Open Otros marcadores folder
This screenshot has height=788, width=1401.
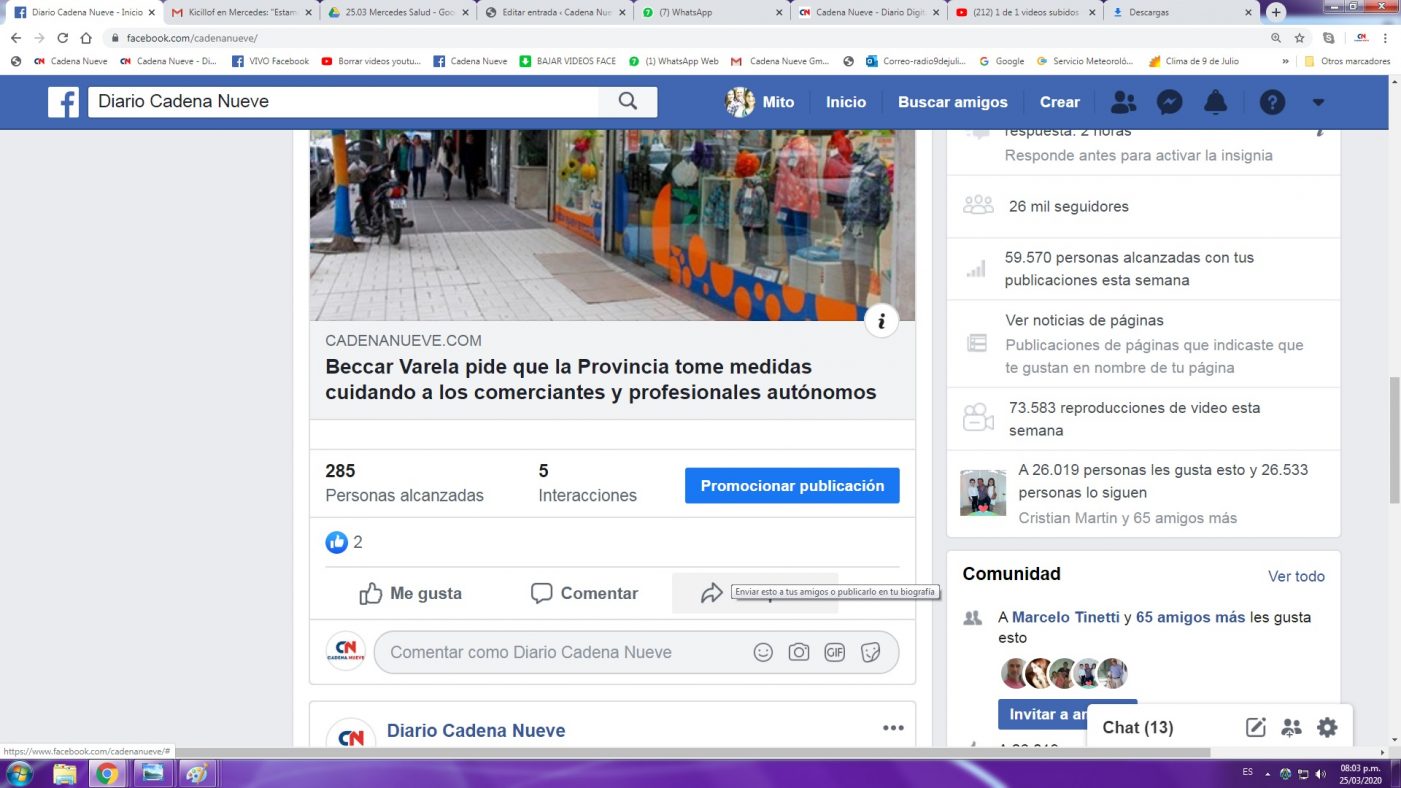[1347, 61]
